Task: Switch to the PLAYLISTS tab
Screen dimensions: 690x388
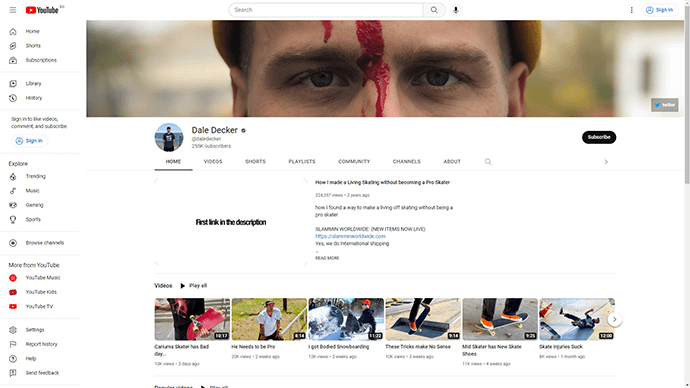Action: pos(302,162)
